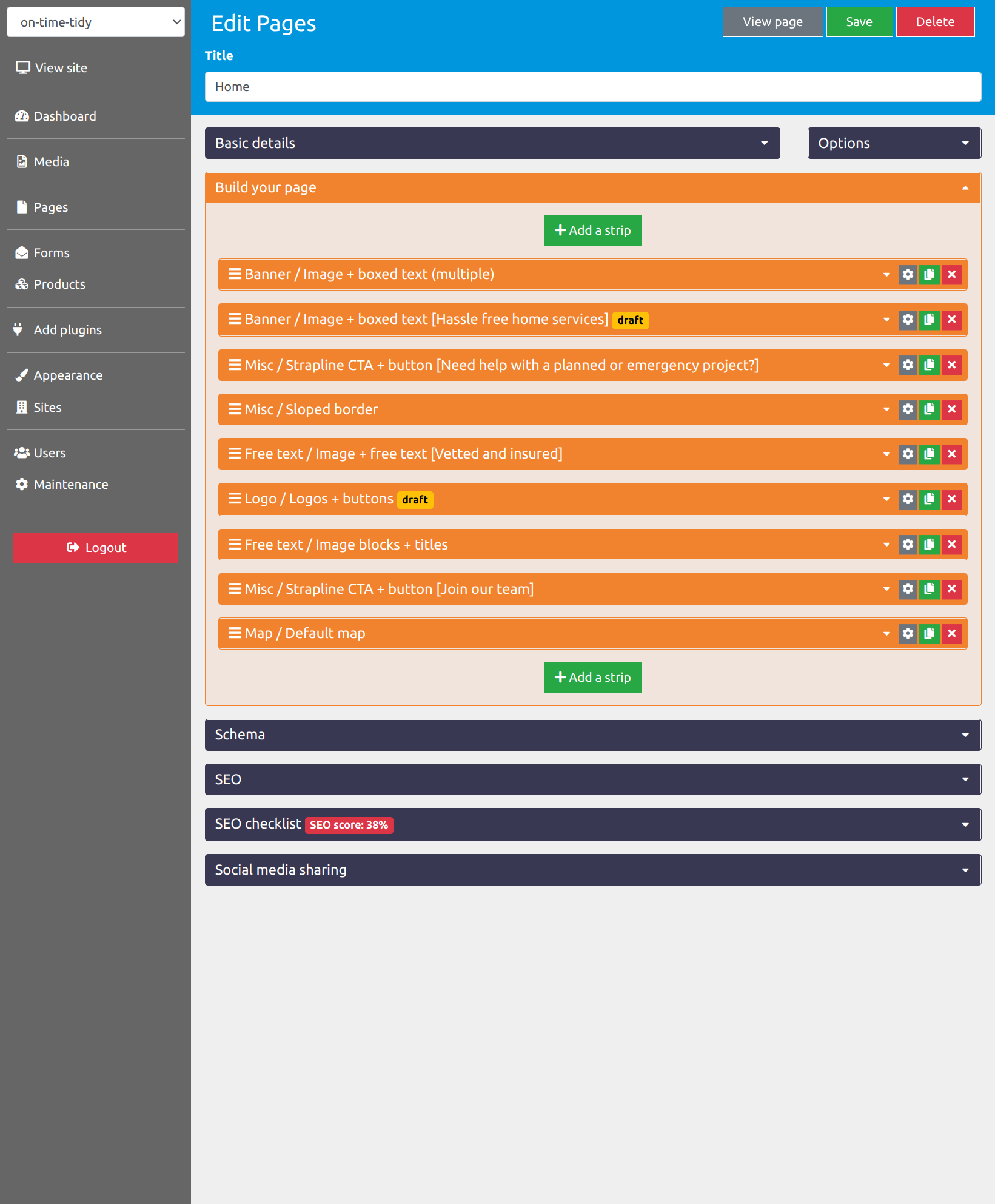Remove the Free text / Image blocks + titles strip
This screenshot has width=995, height=1204.
952,545
